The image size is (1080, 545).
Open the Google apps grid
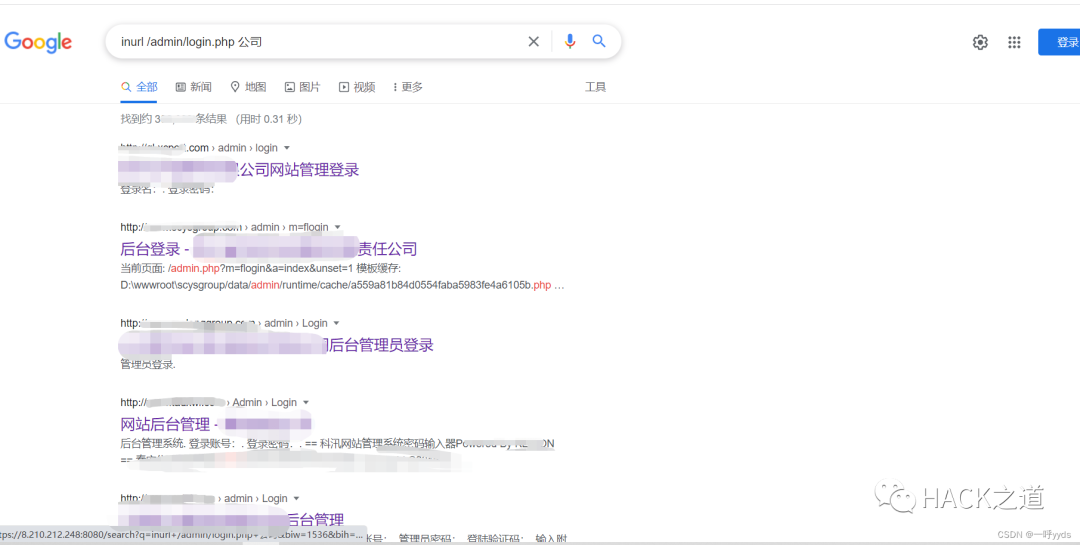click(x=1014, y=42)
